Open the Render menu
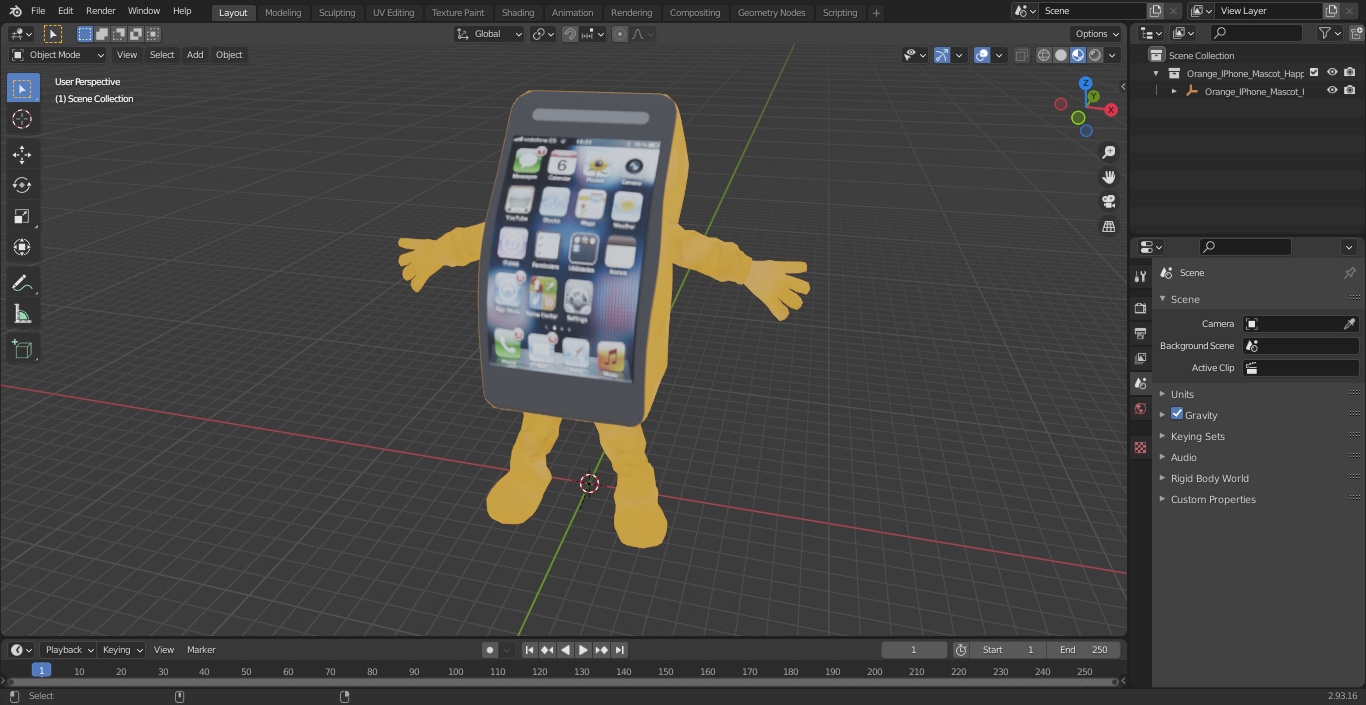Screen dimensions: 1366x705 100,11
